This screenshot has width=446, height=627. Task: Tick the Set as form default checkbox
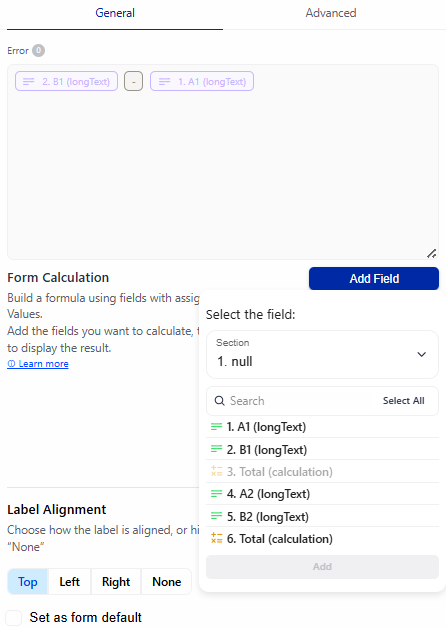coord(14,617)
